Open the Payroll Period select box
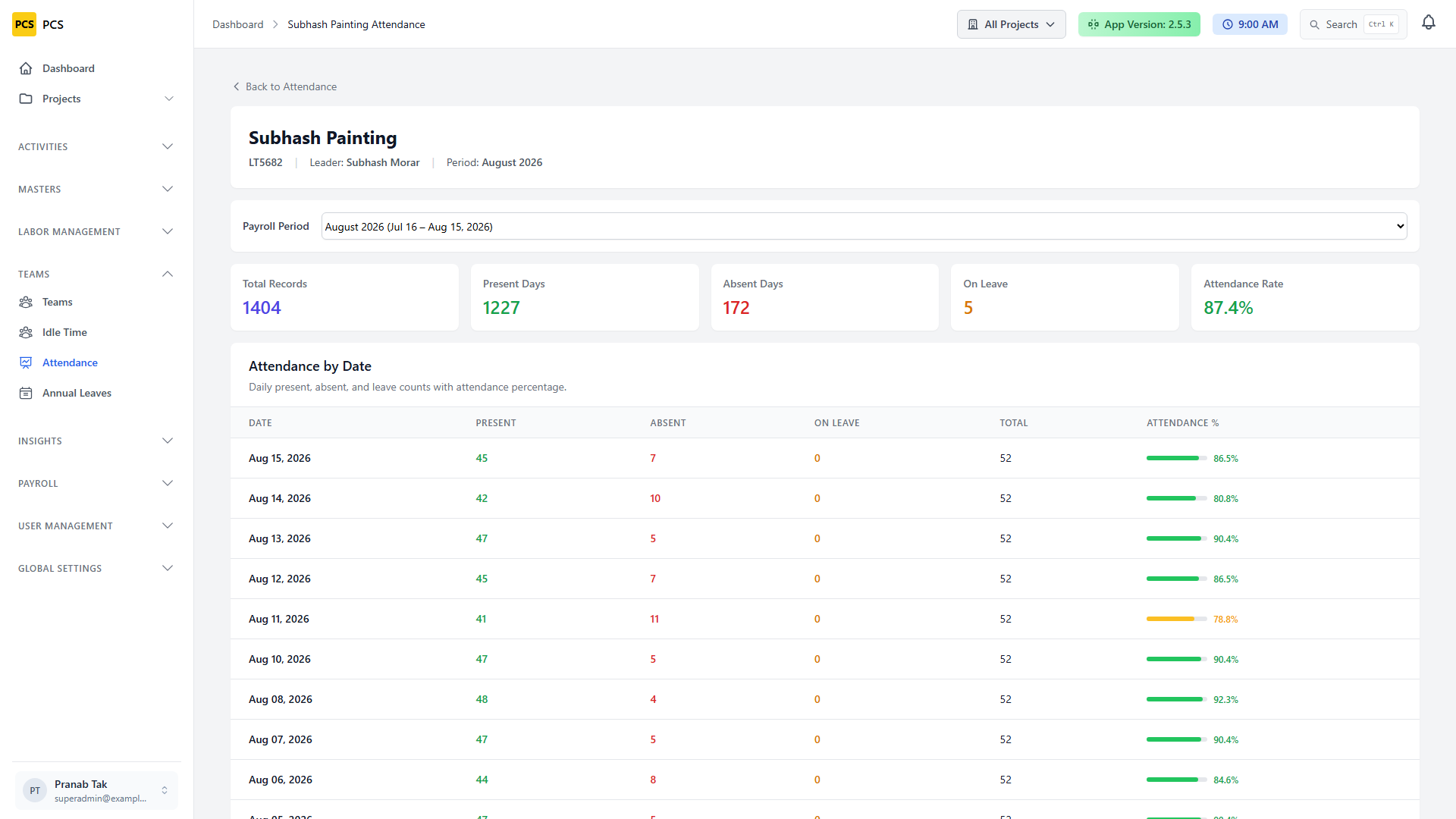Image resolution: width=1456 pixels, height=819 pixels. point(864,226)
